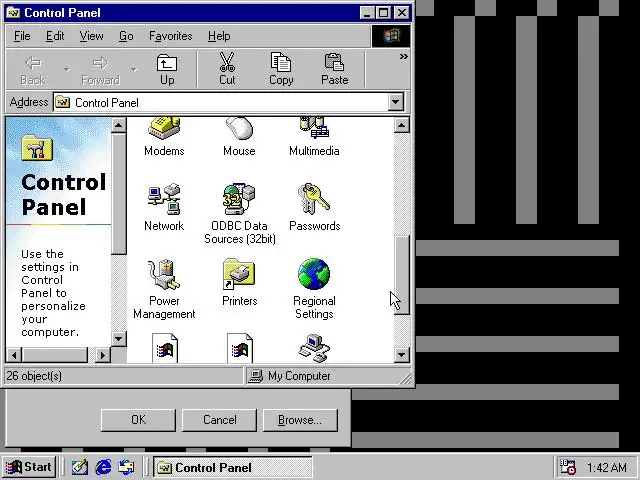Click left pane horizontal scroll left arrow
This screenshot has height=480, width=640.
[14, 355]
